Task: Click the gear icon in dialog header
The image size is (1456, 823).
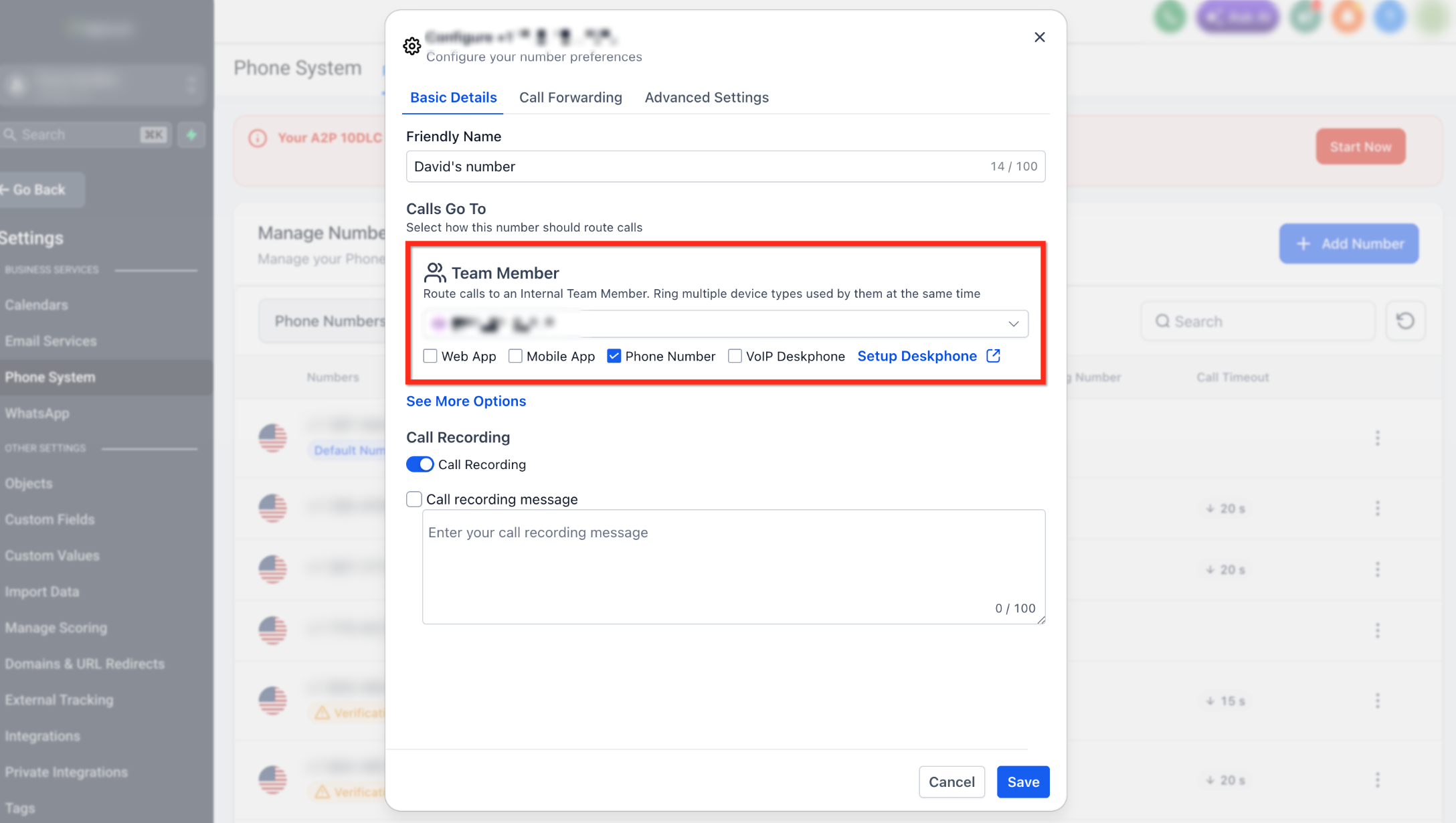Action: (412, 46)
